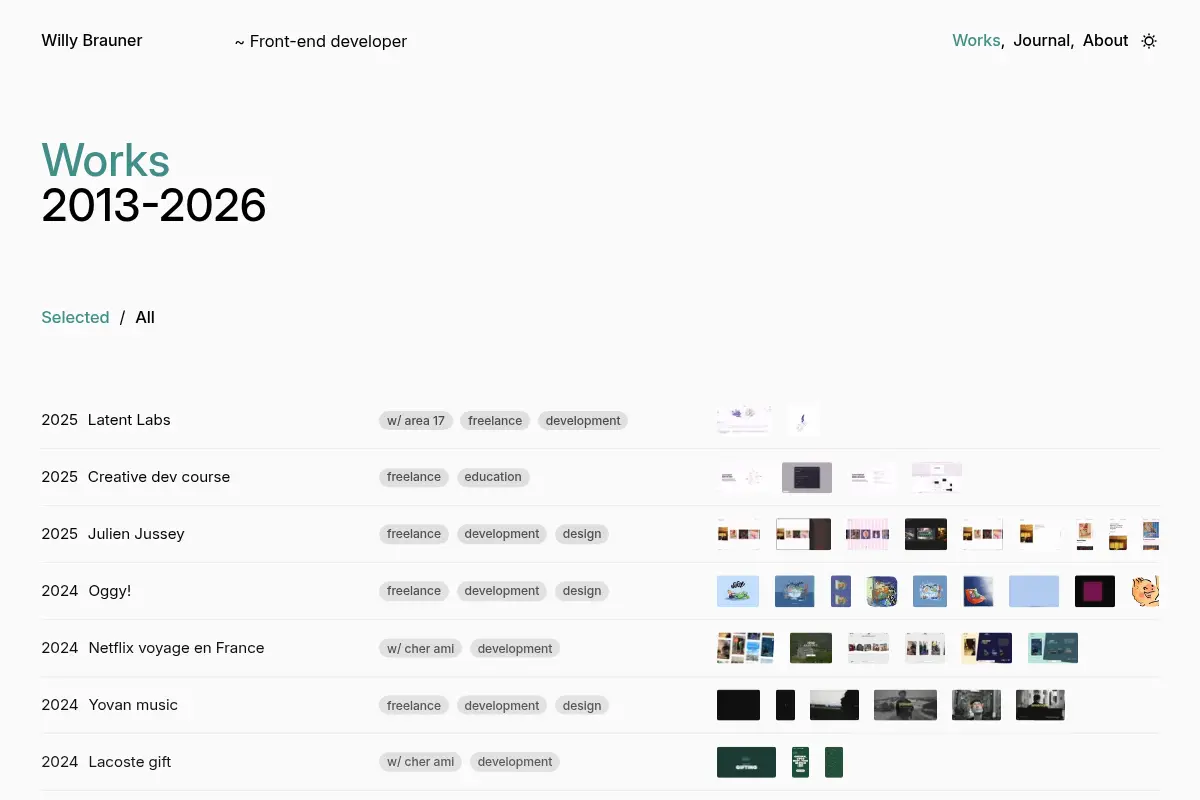This screenshot has height=800, width=1200.
Task: Click Oggy! 'design' tag
Action: pyautogui.click(x=582, y=591)
